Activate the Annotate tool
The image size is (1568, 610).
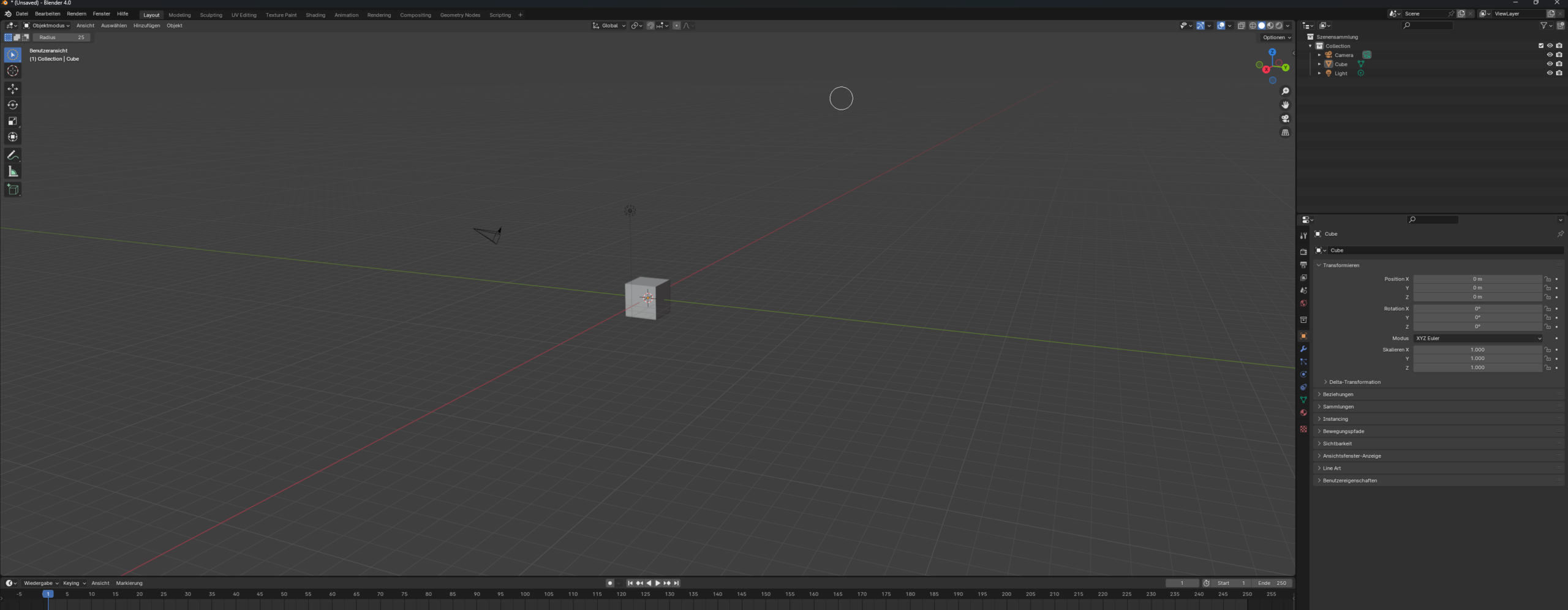click(12, 154)
